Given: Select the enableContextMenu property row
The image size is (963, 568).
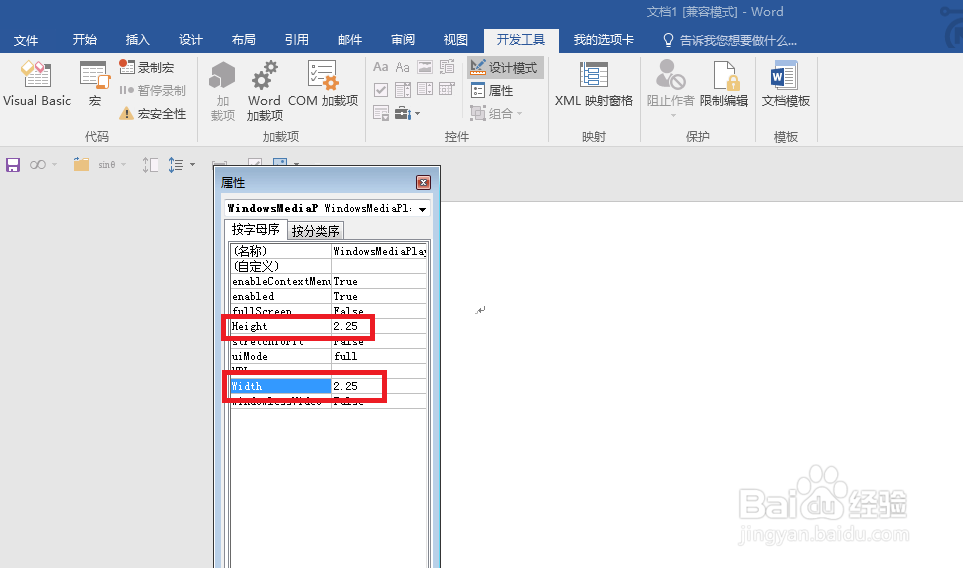Looking at the screenshot, I should pos(329,281).
